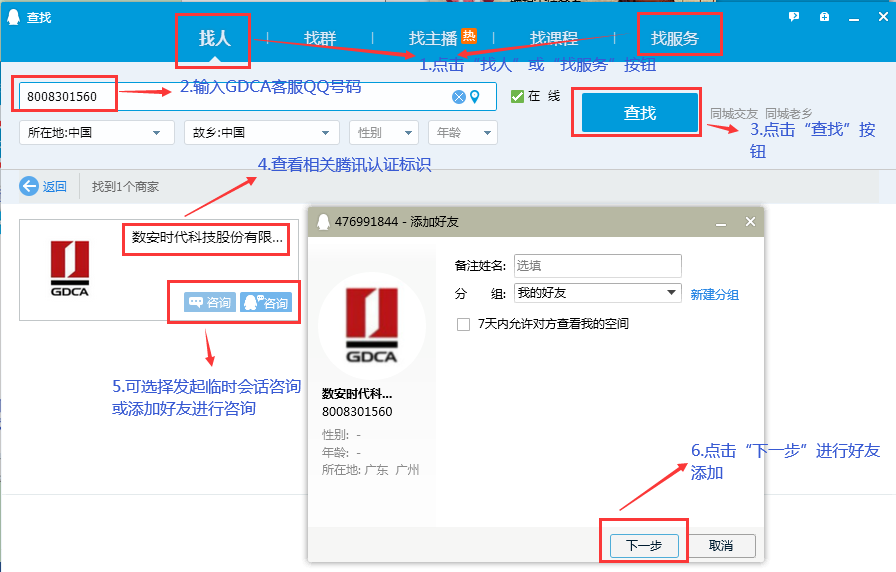
Task: Start temporary chat via first 咨询 button
Action: click(210, 302)
